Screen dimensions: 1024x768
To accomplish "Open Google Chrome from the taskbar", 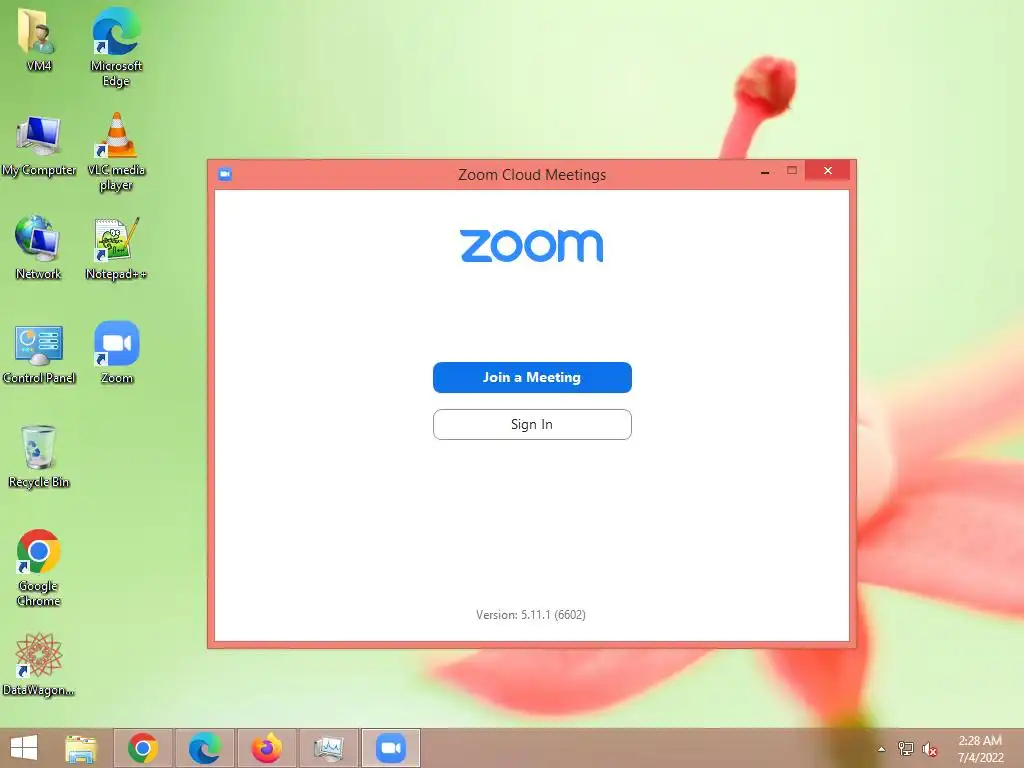I will [x=143, y=748].
